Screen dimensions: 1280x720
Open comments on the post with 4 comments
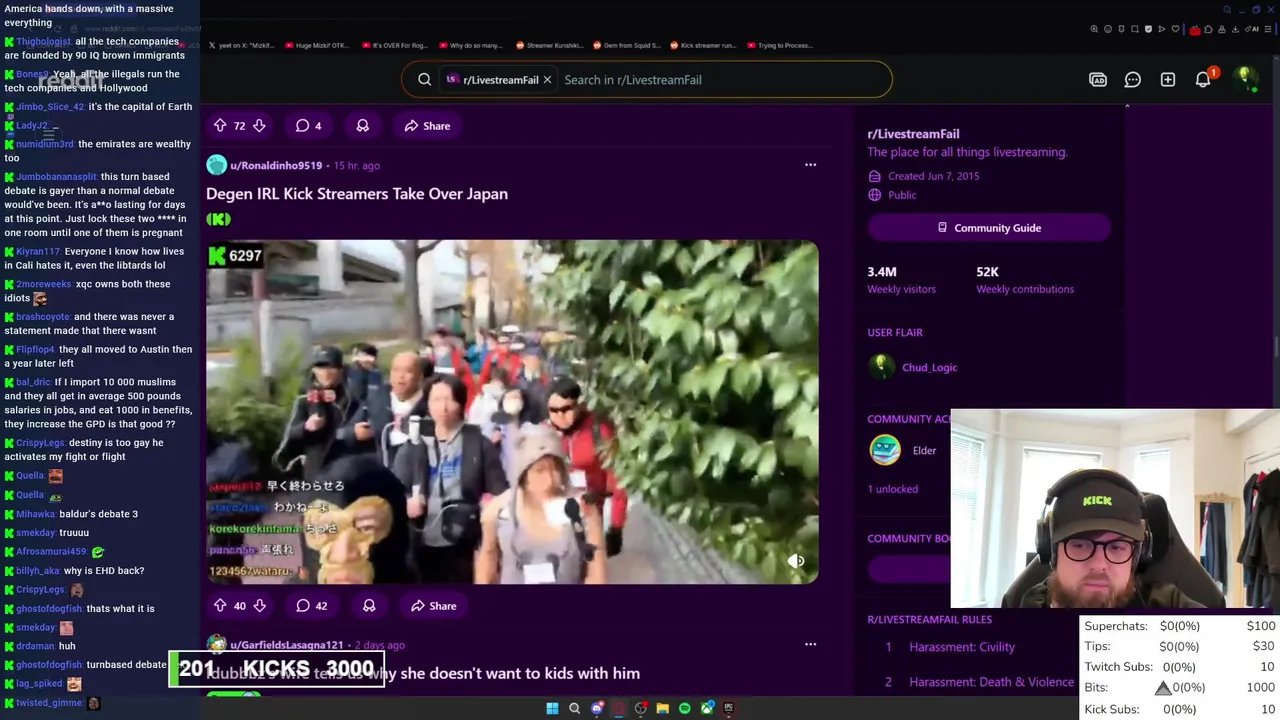coord(309,126)
